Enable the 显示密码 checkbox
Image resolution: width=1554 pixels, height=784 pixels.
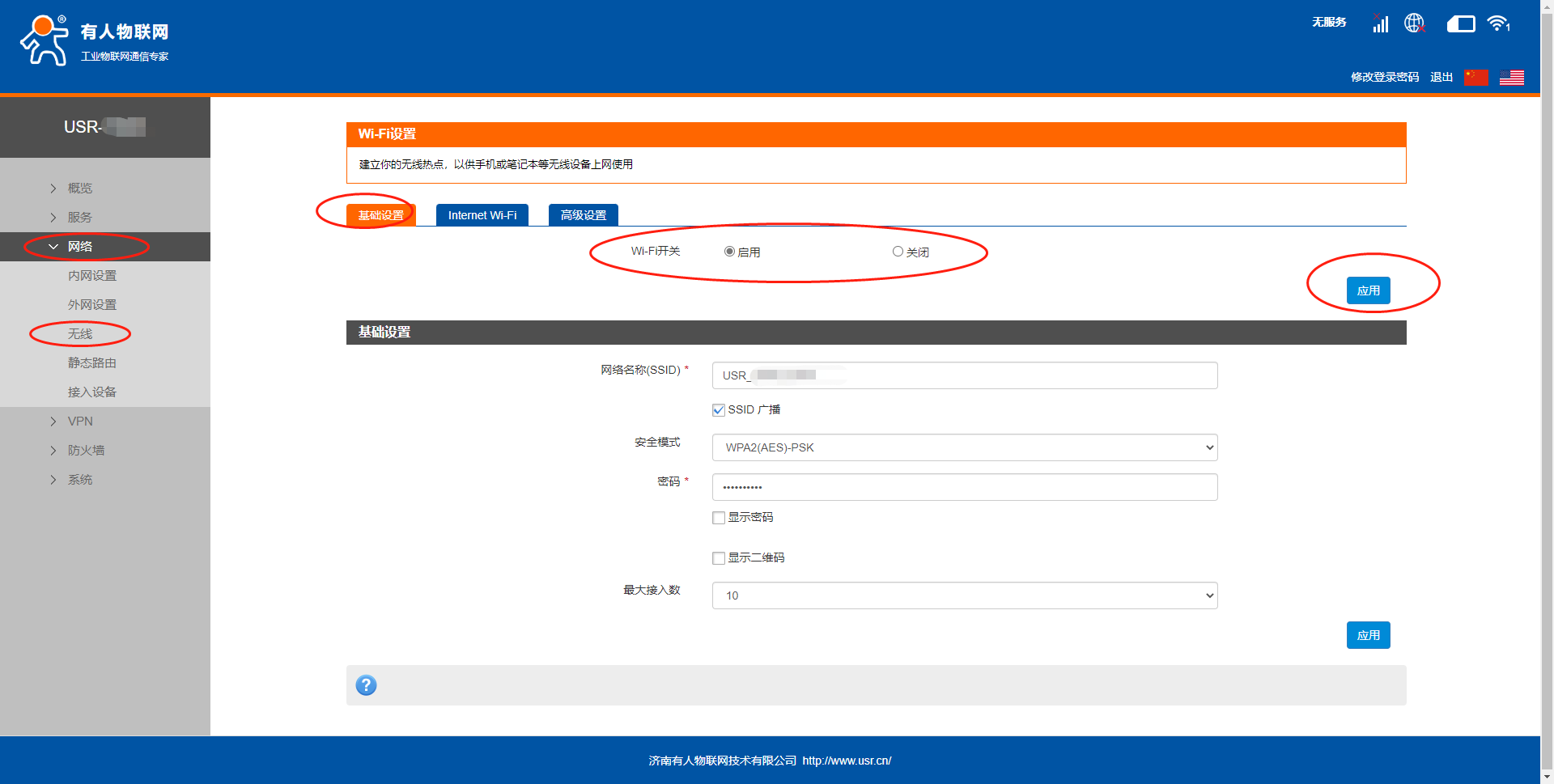click(719, 518)
